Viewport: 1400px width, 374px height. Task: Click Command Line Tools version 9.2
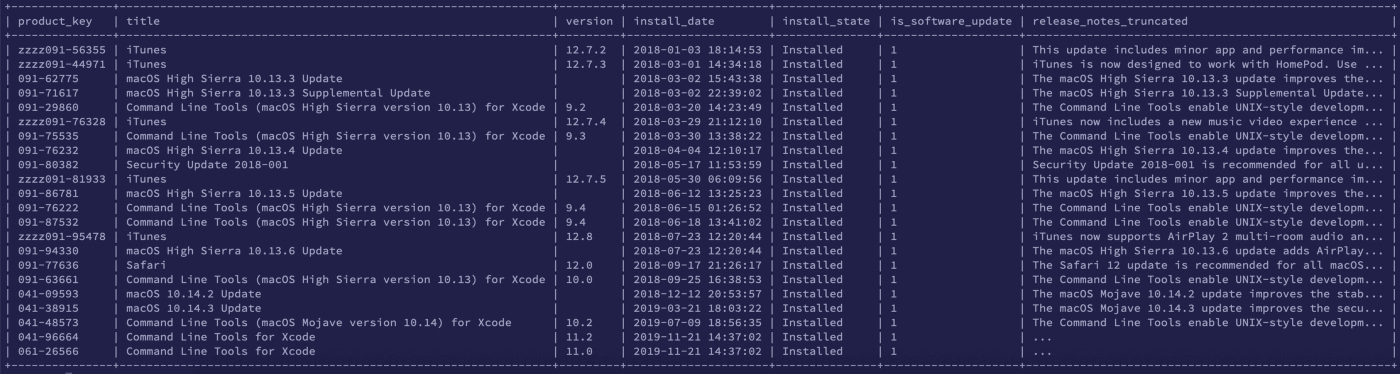pyautogui.click(x=576, y=107)
